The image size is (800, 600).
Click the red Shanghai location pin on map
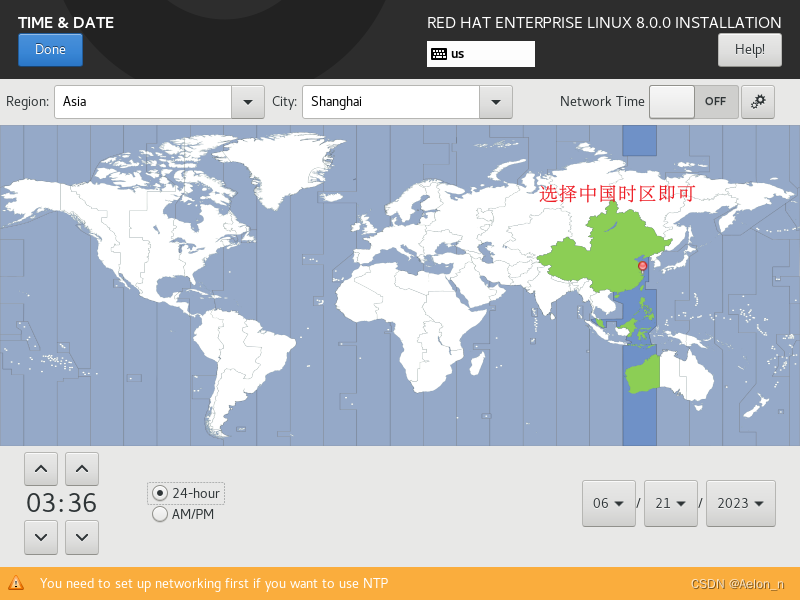tap(642, 266)
